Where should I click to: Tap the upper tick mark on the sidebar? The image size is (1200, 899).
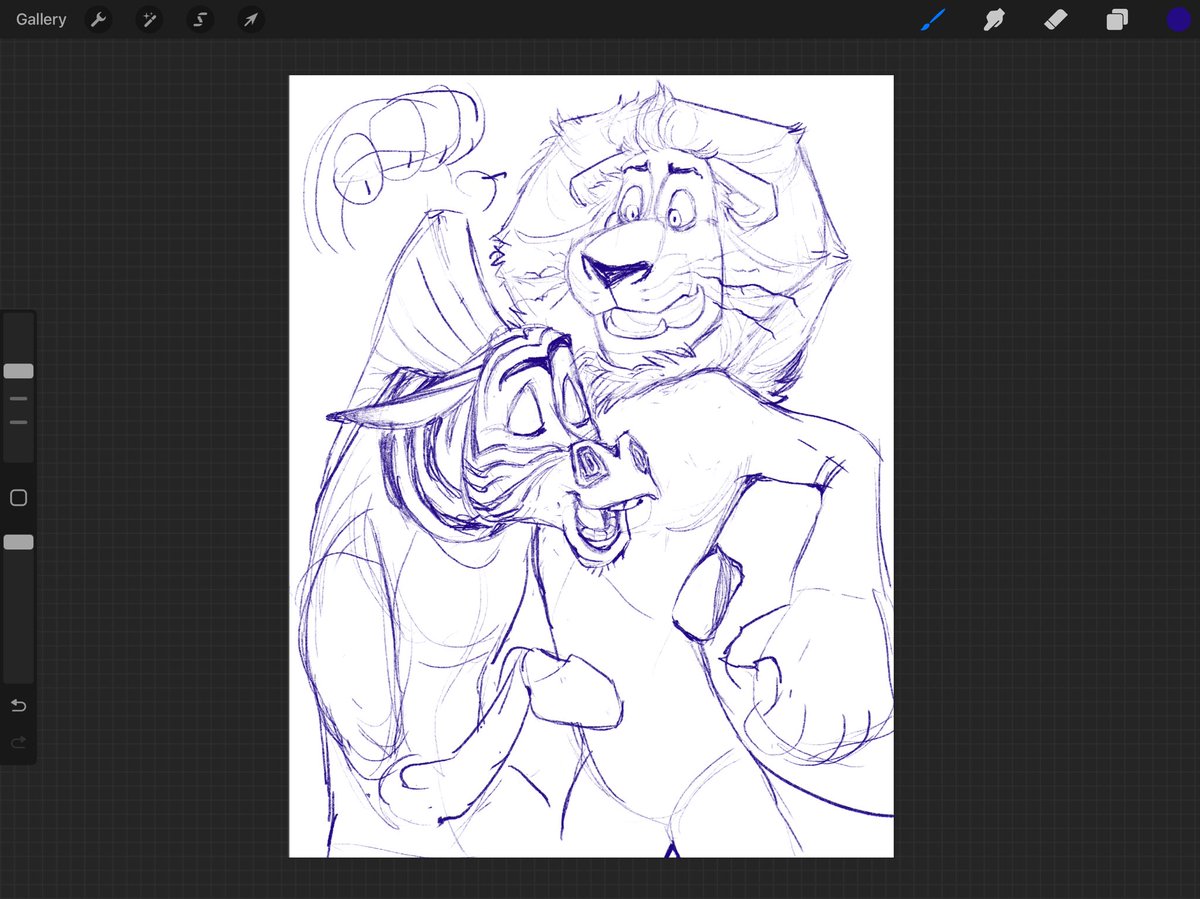[18, 398]
